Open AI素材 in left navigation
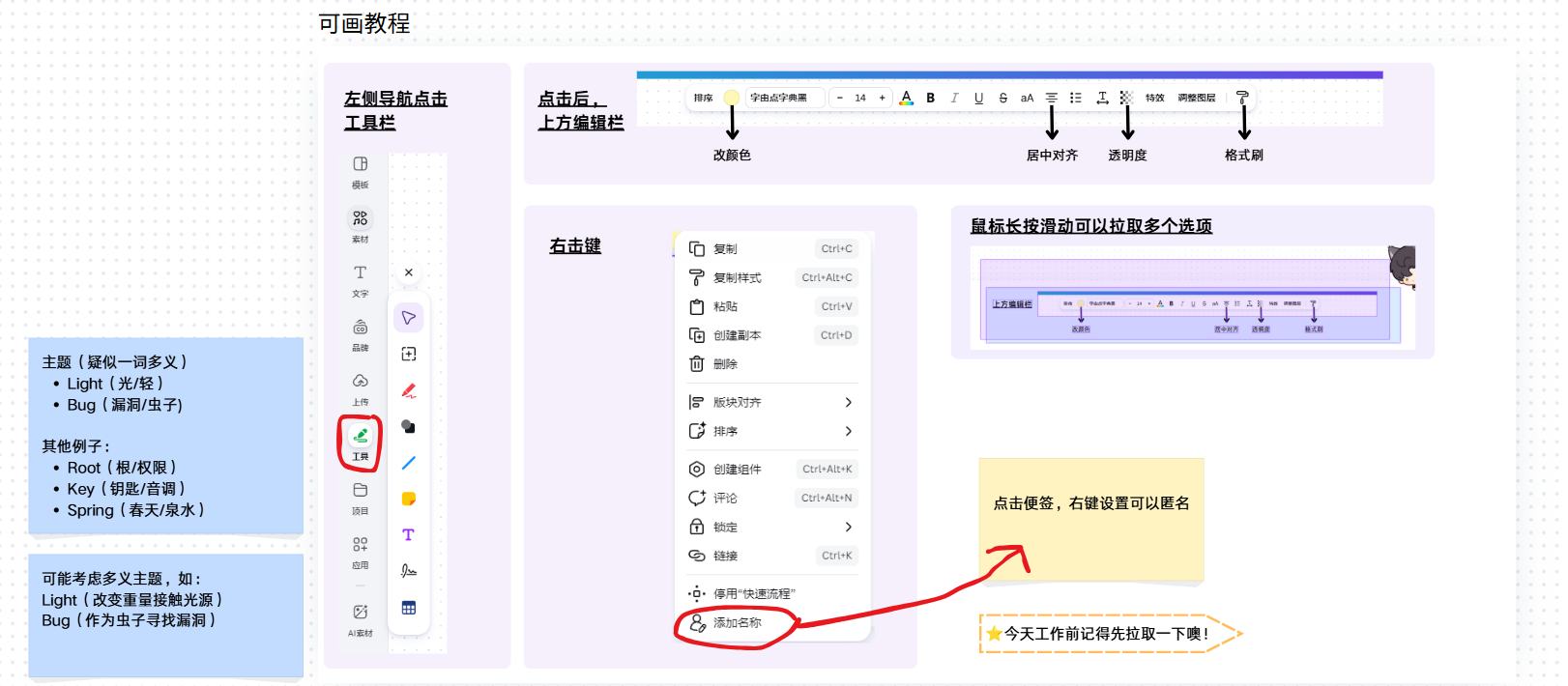This screenshot has width=1568, height=686. tap(360, 619)
